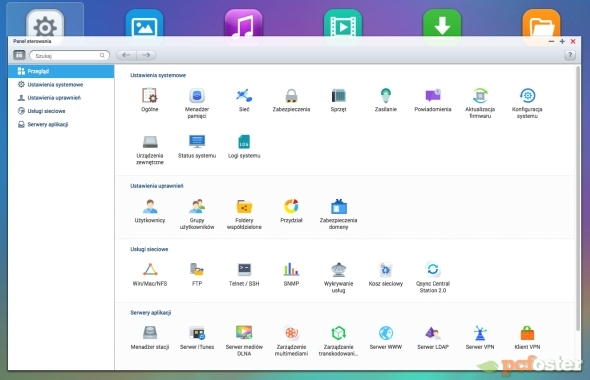Select Serwery aplikacji in sidebar
The image size is (590, 380).
point(61,124)
